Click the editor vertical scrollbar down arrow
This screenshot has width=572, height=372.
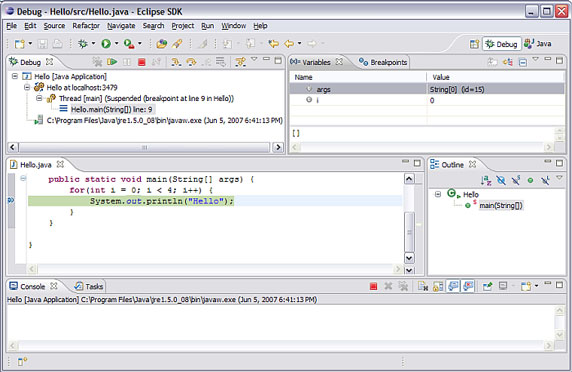pyautogui.click(x=409, y=258)
